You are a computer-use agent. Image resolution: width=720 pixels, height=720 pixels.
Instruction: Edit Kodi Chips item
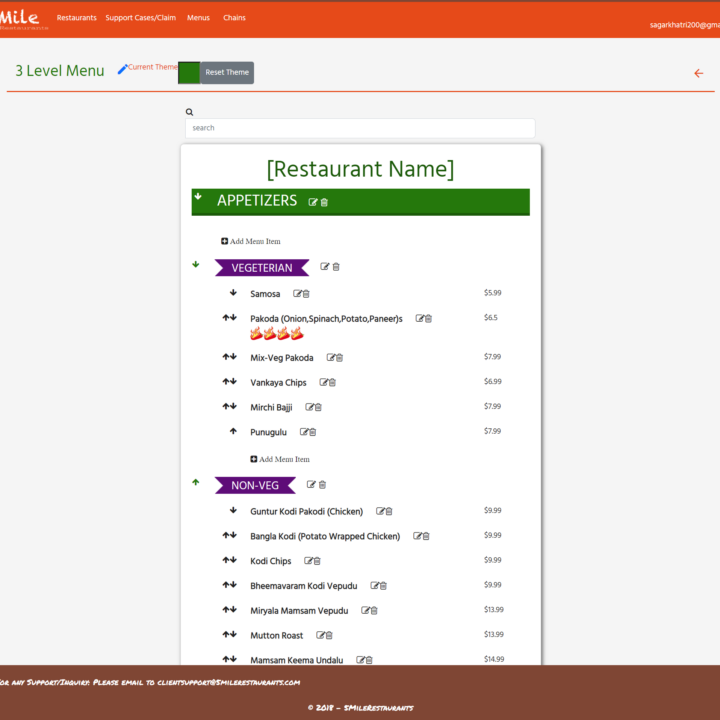click(308, 561)
